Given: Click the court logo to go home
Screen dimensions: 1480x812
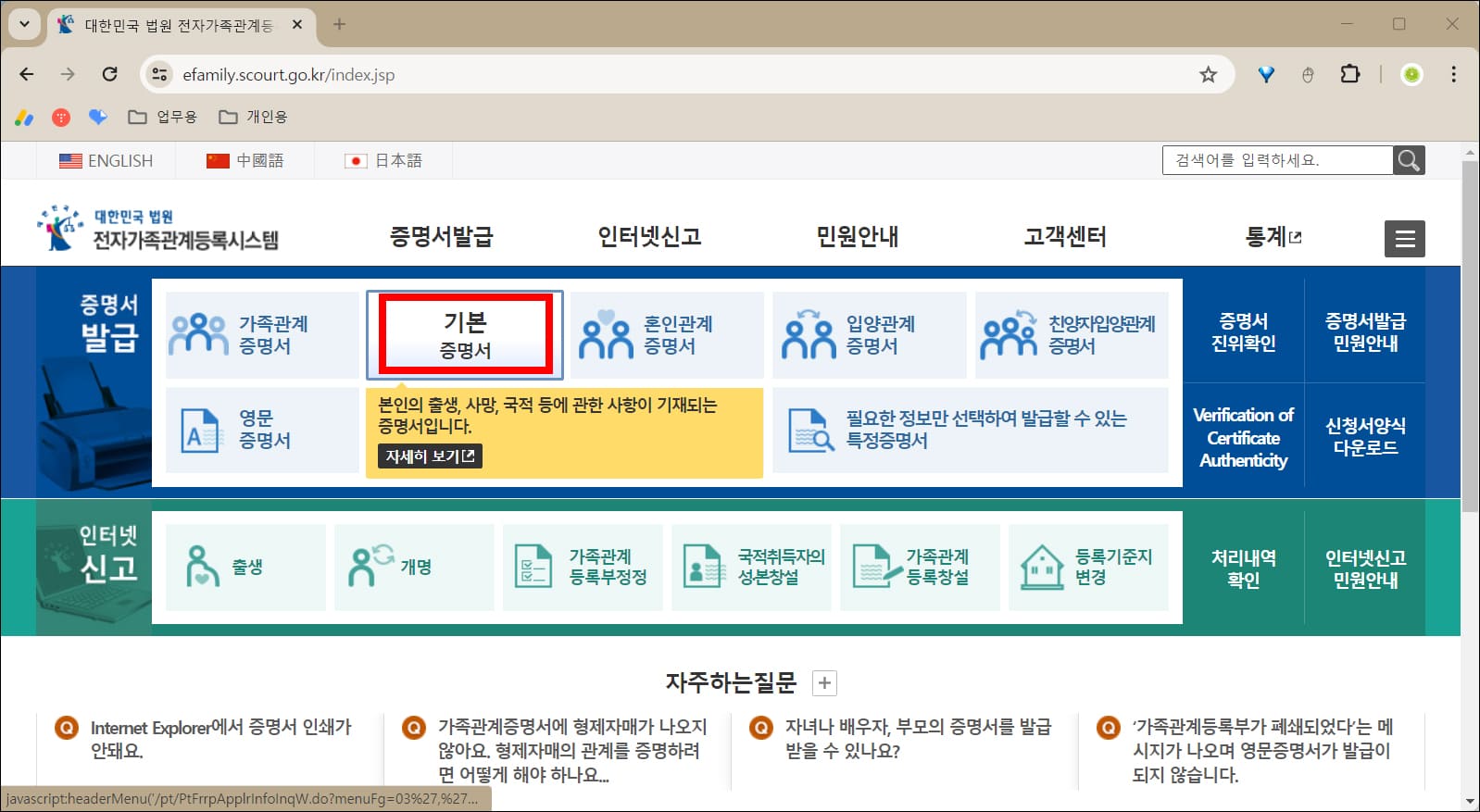Looking at the screenshot, I should click(x=157, y=229).
